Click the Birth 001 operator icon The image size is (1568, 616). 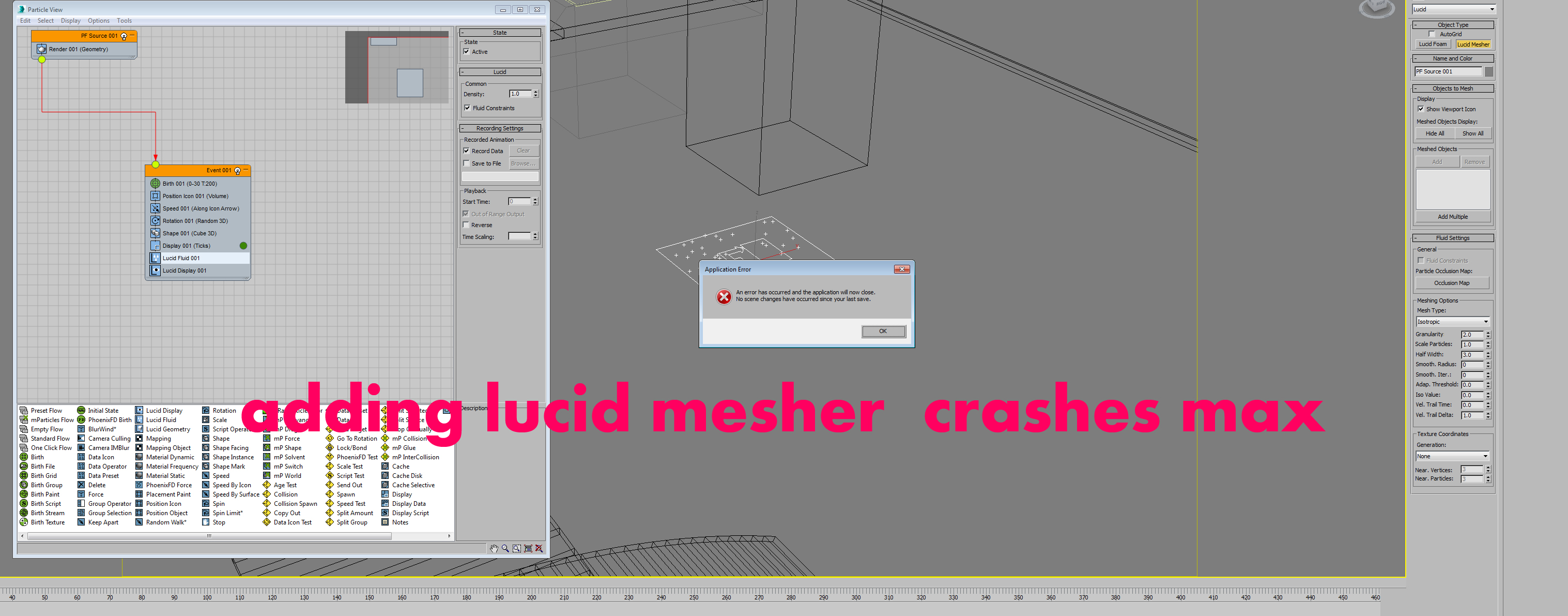pos(155,184)
